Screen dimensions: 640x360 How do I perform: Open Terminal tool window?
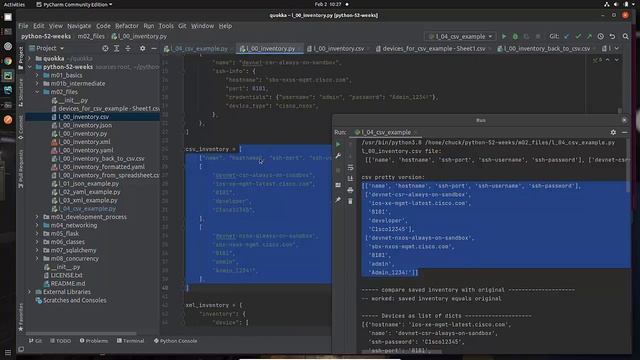131,341
